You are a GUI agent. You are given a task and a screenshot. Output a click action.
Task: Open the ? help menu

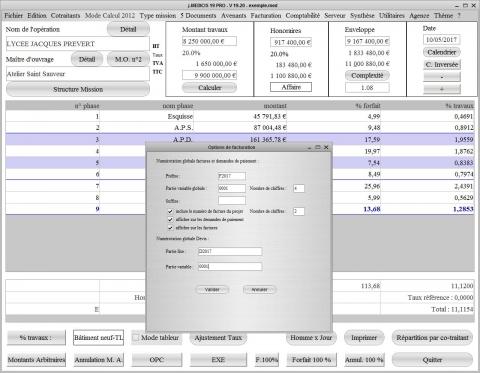[x=459, y=16]
